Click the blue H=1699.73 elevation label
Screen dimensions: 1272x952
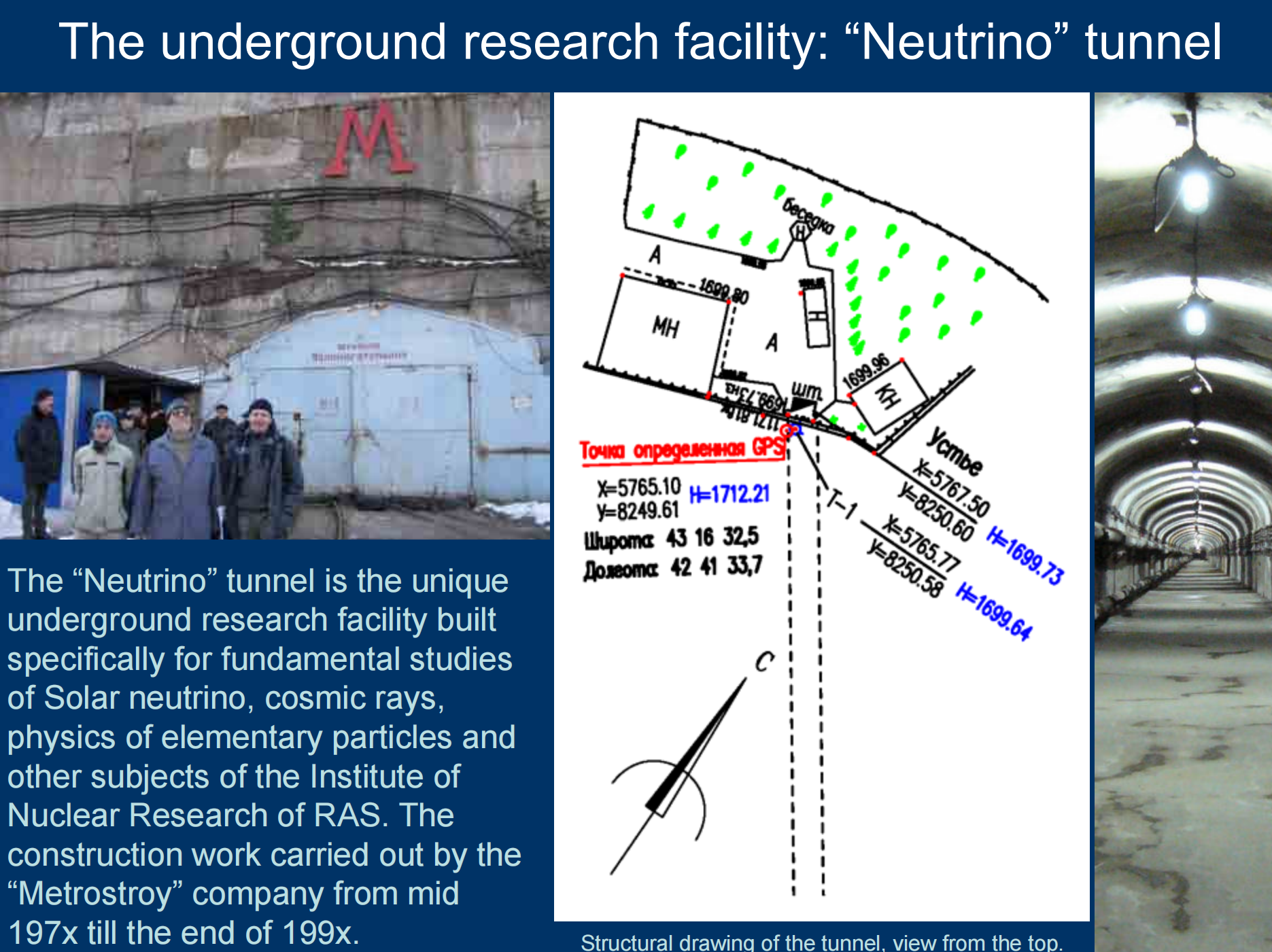[1025, 555]
